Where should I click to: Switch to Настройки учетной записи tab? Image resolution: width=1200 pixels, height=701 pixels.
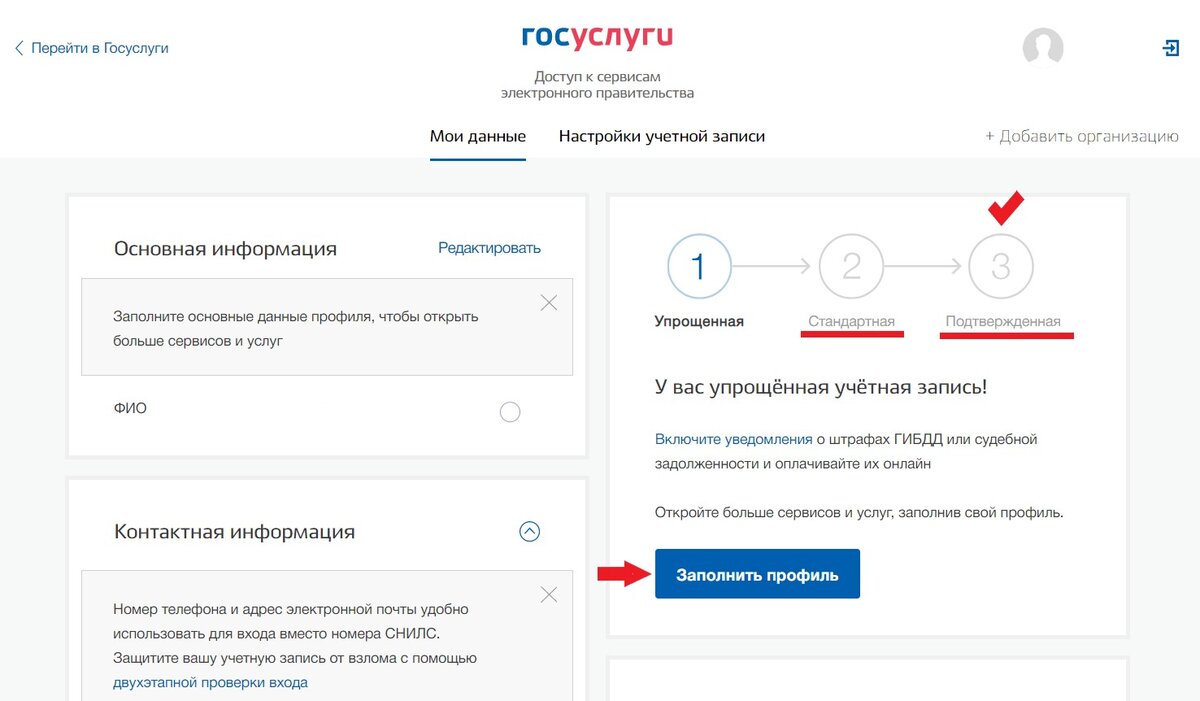point(662,136)
